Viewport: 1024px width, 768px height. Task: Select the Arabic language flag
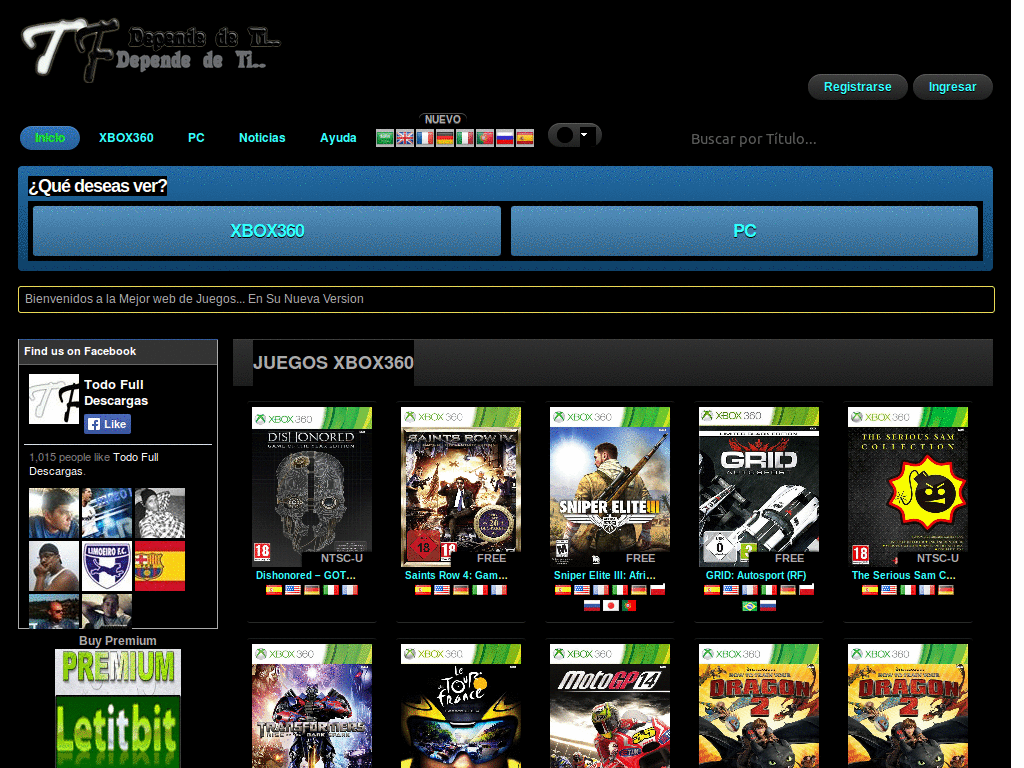pos(385,138)
